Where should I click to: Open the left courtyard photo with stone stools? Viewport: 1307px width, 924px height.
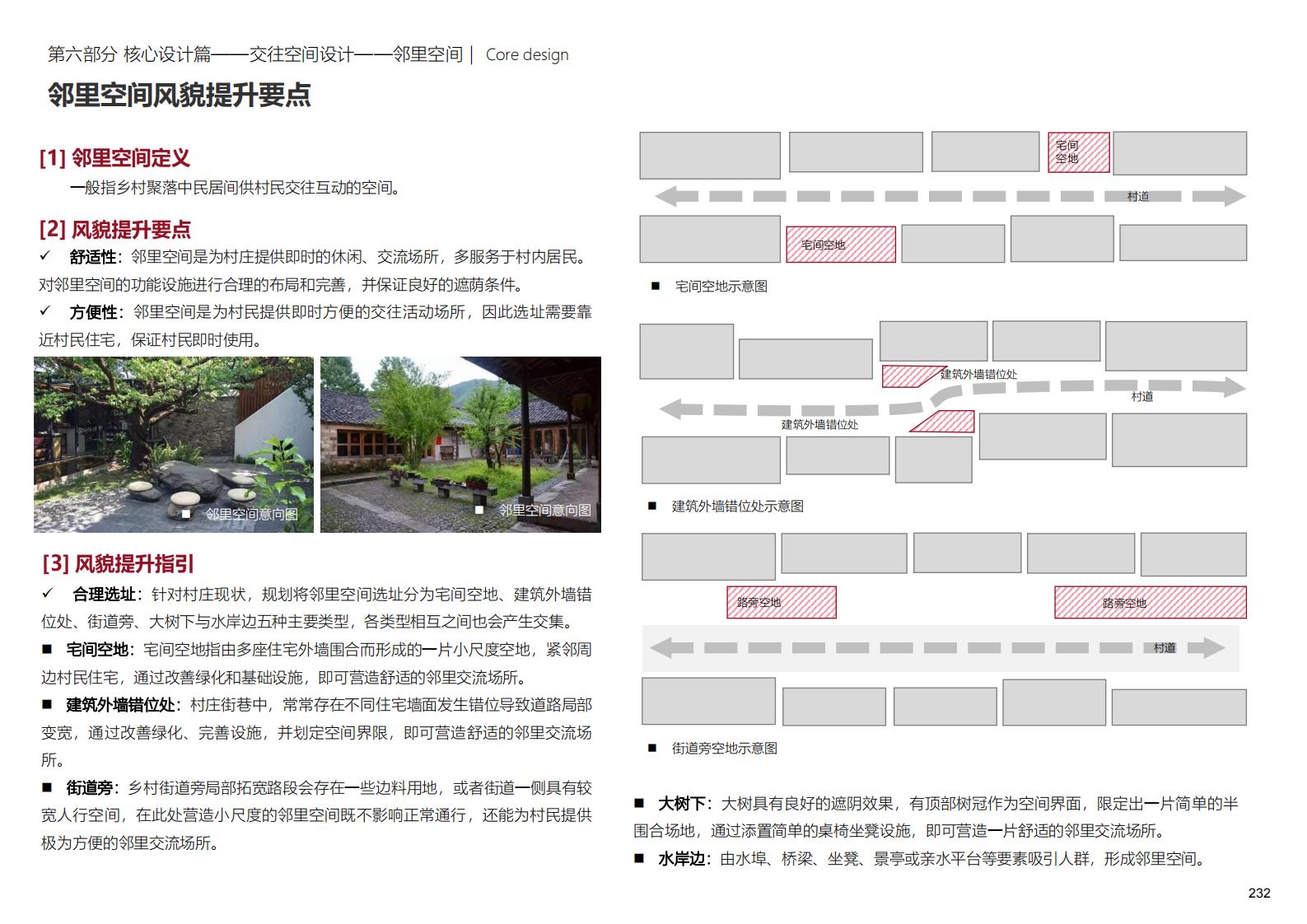(174, 445)
